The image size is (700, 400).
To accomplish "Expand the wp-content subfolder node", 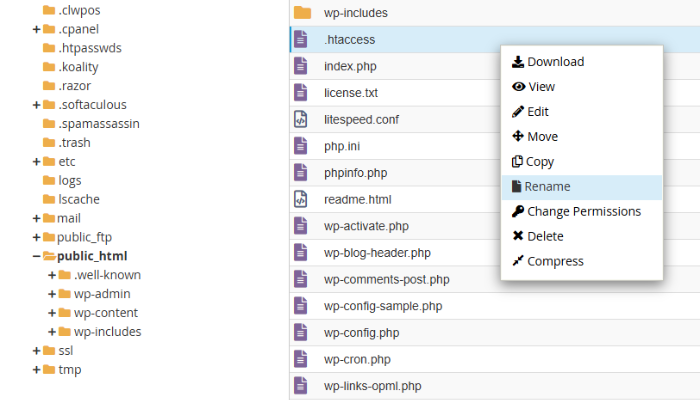I will [52, 313].
